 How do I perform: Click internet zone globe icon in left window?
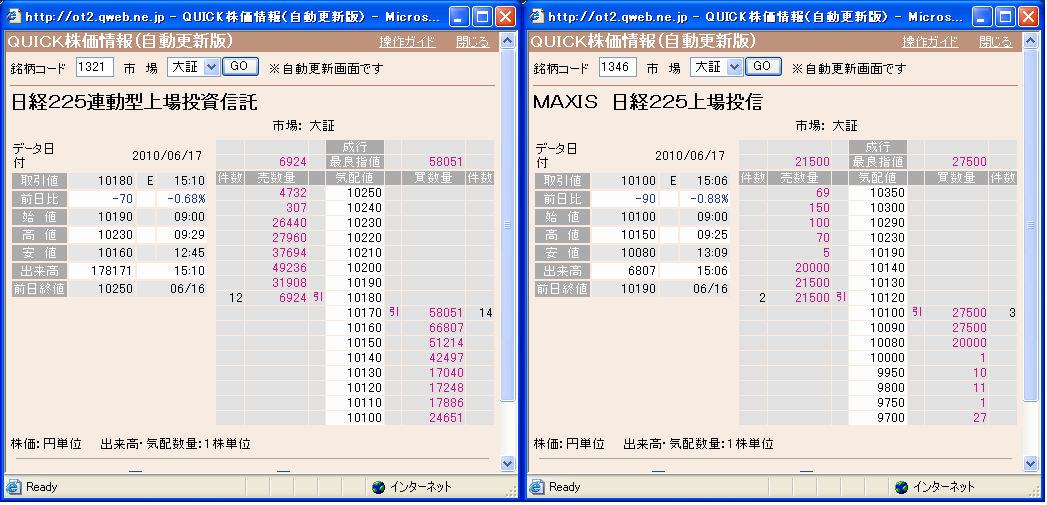tap(379, 487)
